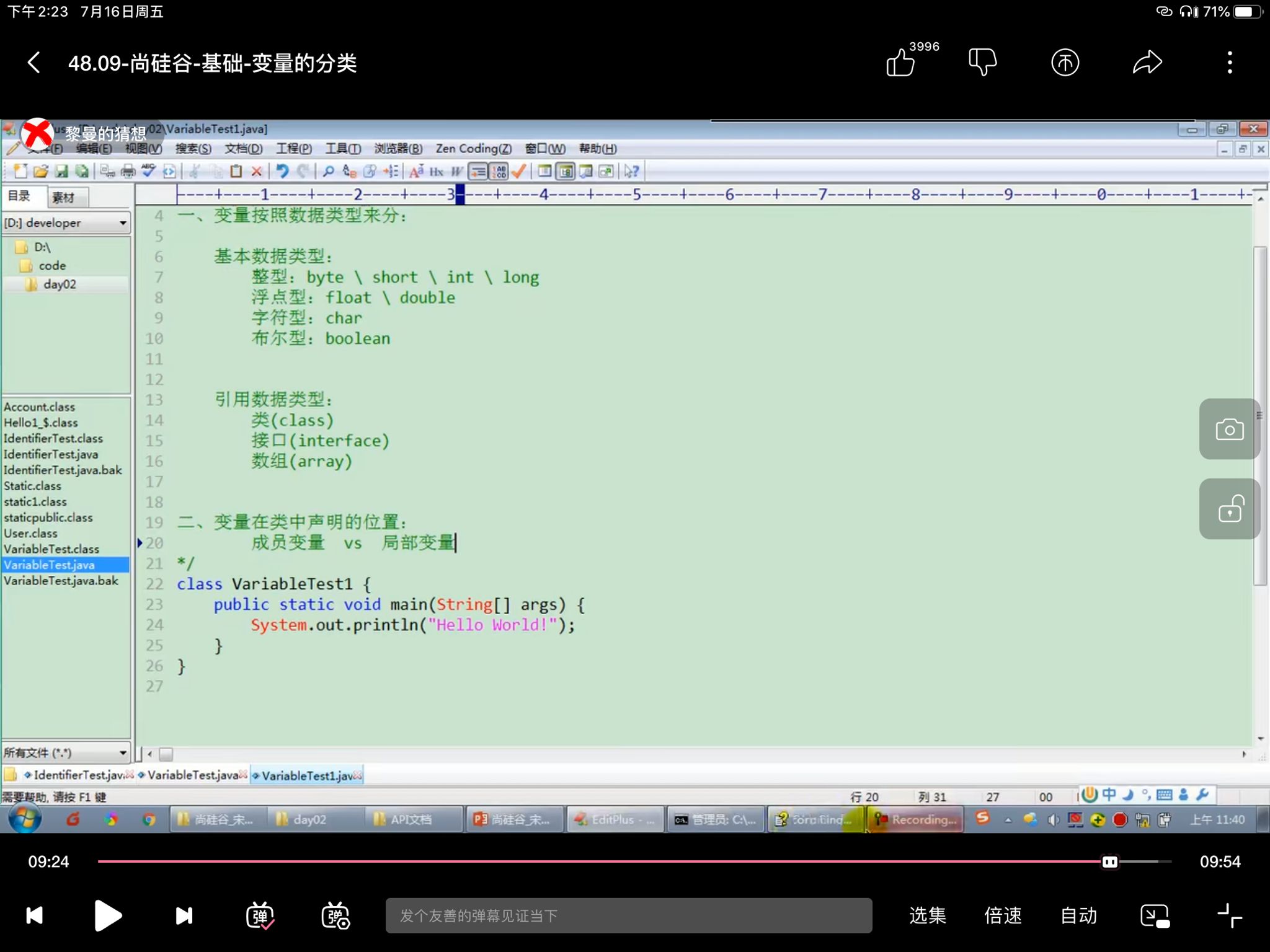This screenshot has height=952, width=1270.
Task: Open the 倍速 playback speed menu
Action: click(1003, 915)
